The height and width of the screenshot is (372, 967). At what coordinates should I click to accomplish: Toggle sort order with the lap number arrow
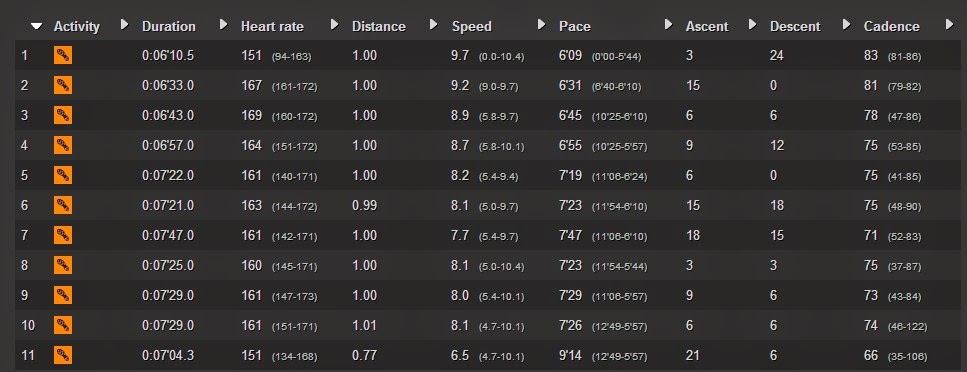point(37,26)
